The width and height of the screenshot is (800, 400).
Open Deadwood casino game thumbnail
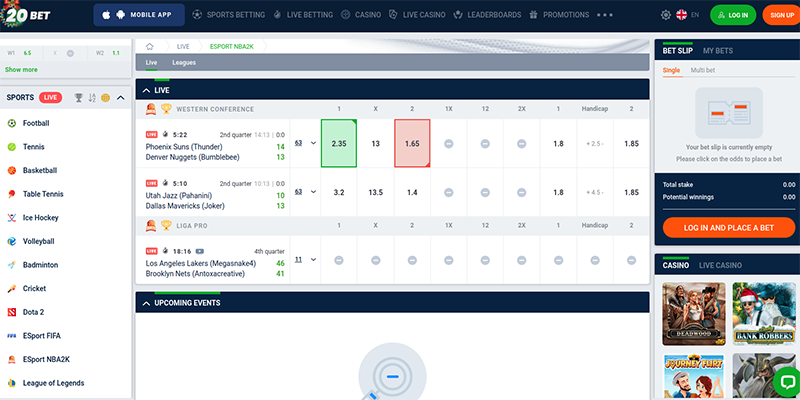pos(694,314)
